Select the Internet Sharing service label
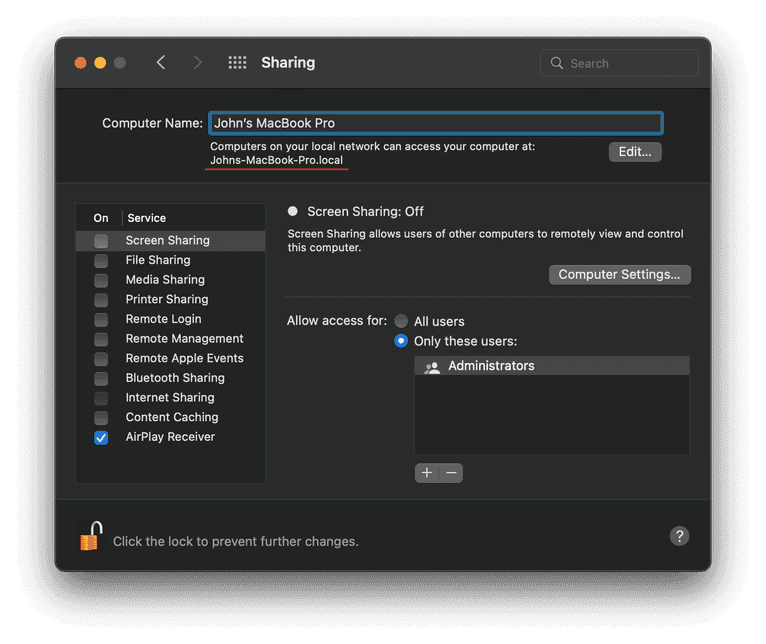Viewport: 766px width, 644px height. click(x=170, y=397)
